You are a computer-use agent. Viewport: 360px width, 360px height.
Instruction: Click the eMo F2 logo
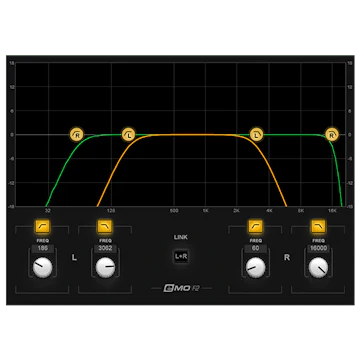pyautogui.click(x=181, y=288)
